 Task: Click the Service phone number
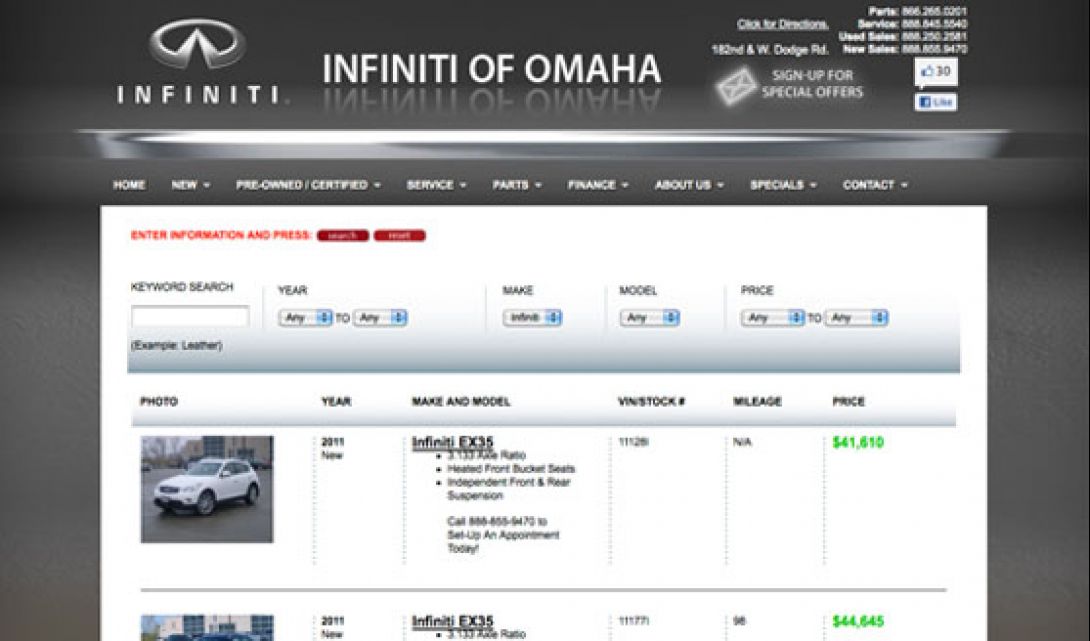(934, 24)
